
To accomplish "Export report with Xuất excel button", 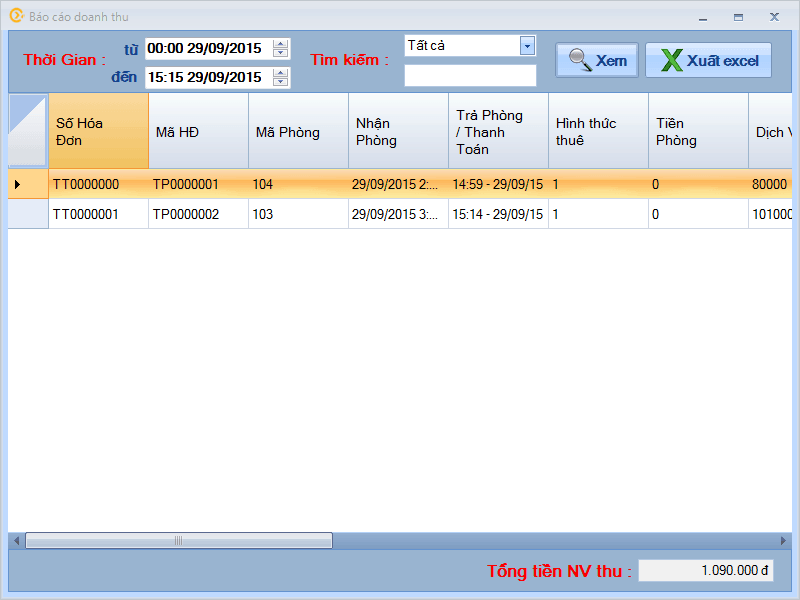I will click(708, 60).
